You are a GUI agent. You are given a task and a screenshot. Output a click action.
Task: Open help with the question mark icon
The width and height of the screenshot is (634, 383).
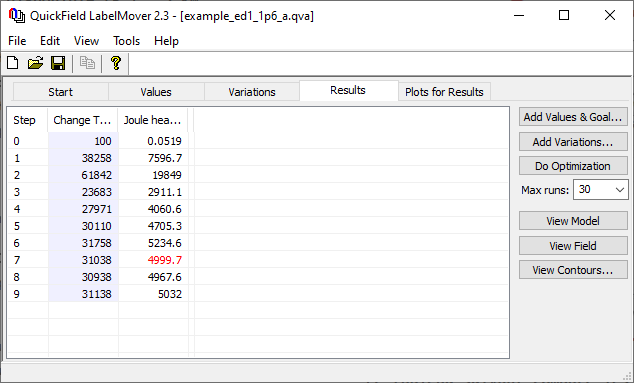click(x=116, y=63)
